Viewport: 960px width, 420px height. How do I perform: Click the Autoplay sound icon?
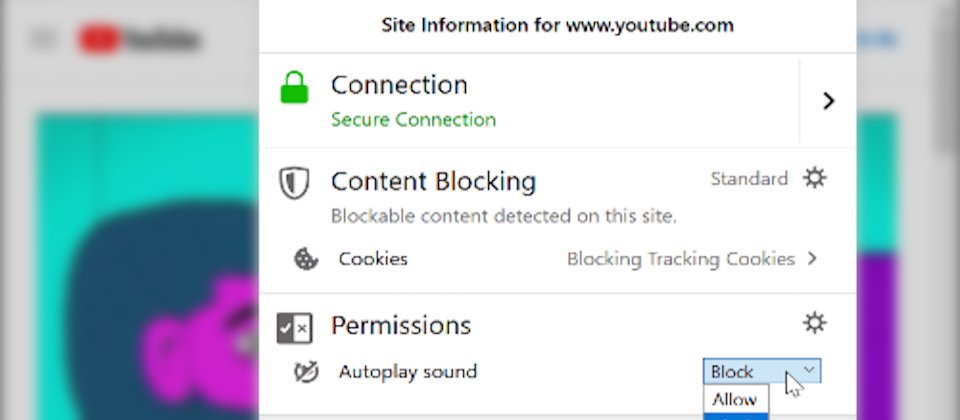pyautogui.click(x=306, y=372)
